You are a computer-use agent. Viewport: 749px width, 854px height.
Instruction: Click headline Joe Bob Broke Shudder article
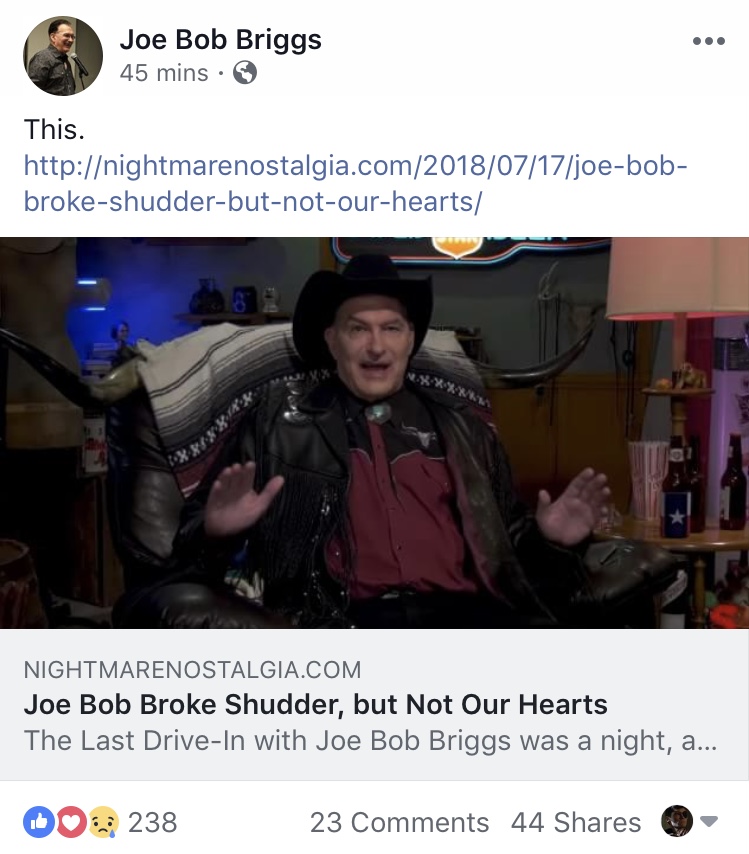point(315,704)
